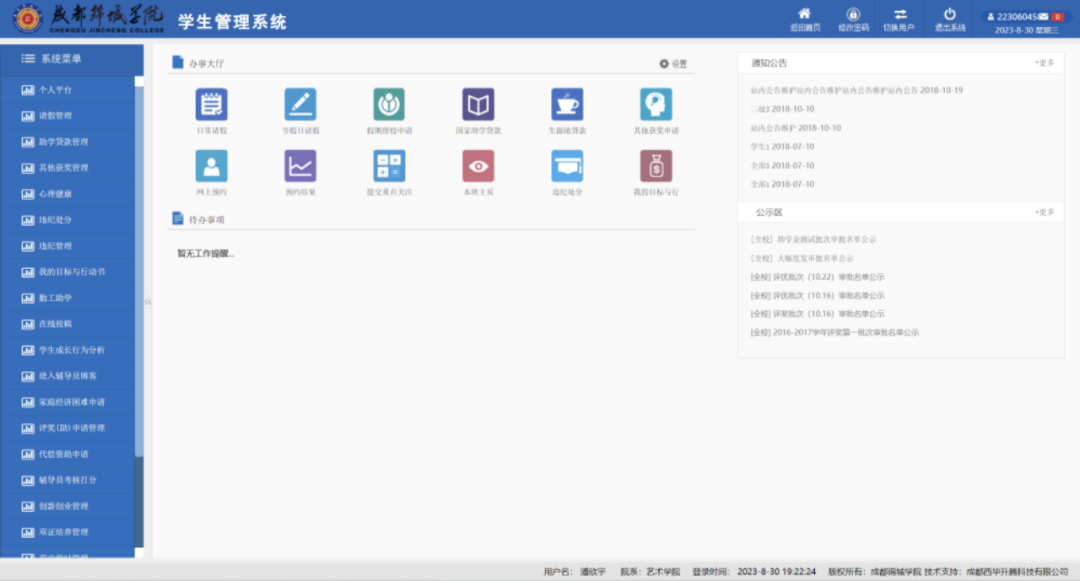This screenshot has width=1080, height=581.
Task: Click the 切换用户 switch arrows icon
Action: (x=900, y=14)
